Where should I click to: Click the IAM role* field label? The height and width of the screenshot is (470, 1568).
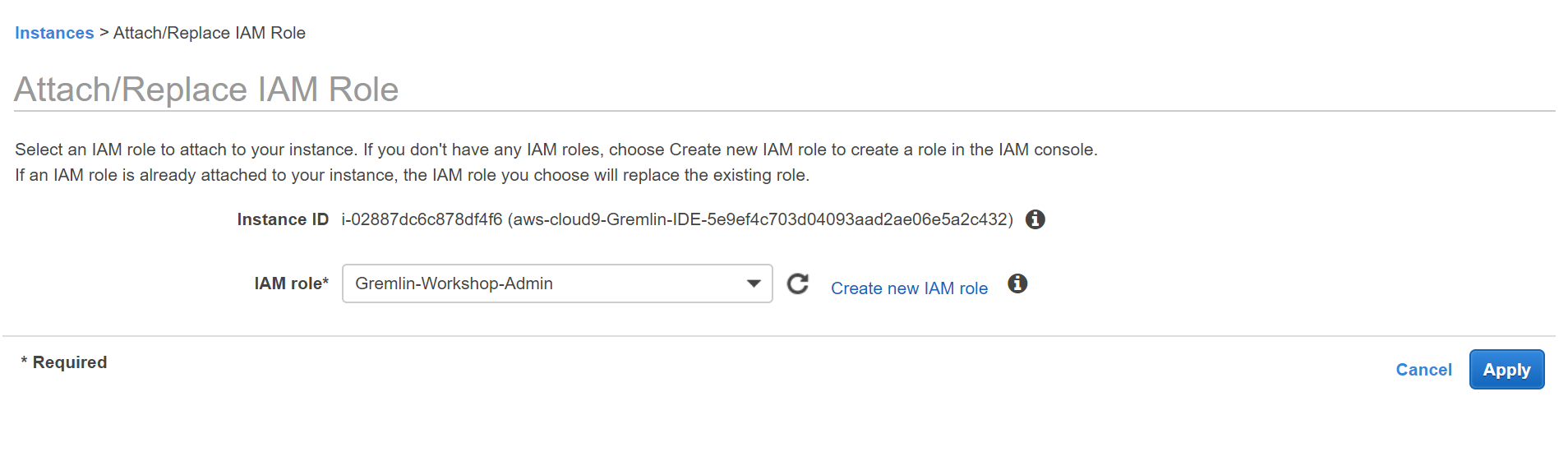[291, 283]
